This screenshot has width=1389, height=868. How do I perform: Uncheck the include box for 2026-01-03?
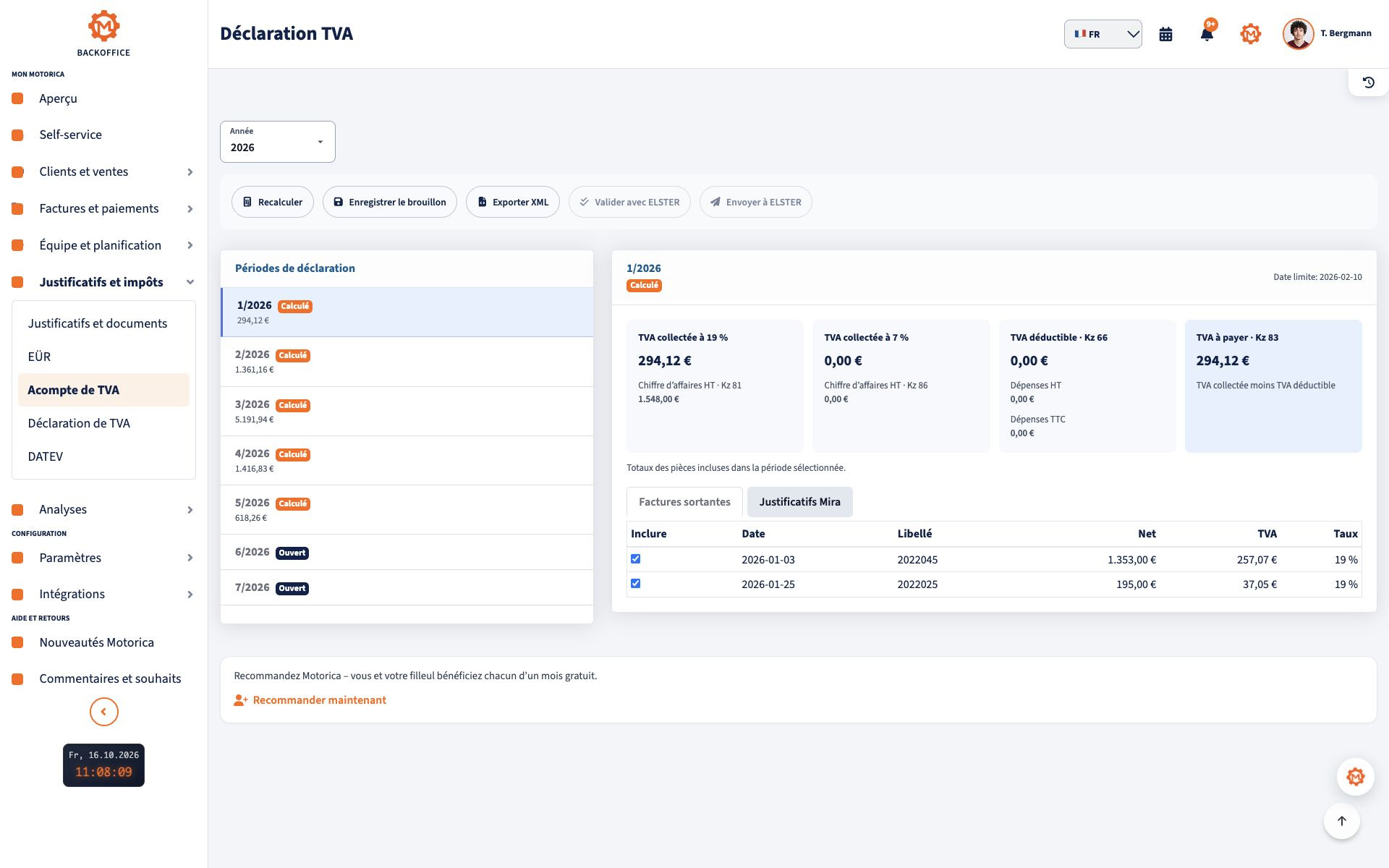click(635, 558)
